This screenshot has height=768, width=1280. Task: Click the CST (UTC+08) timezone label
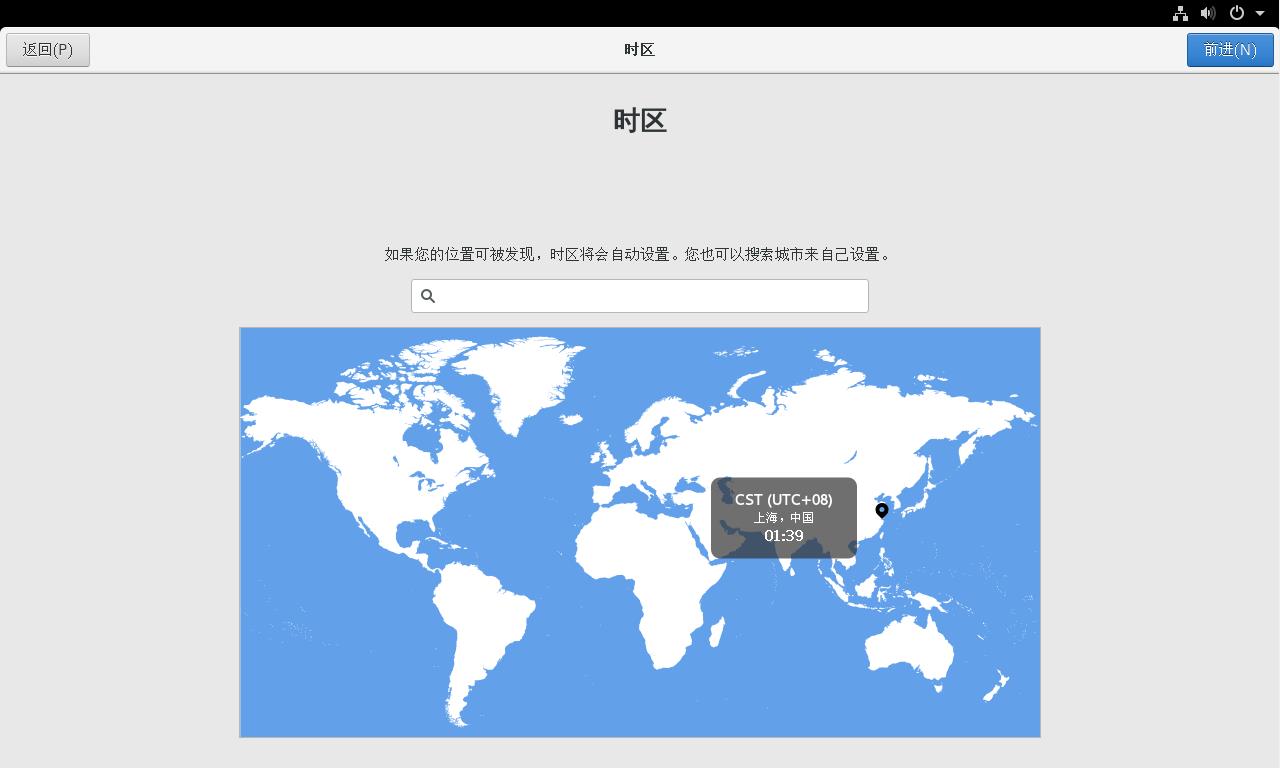[783, 499]
